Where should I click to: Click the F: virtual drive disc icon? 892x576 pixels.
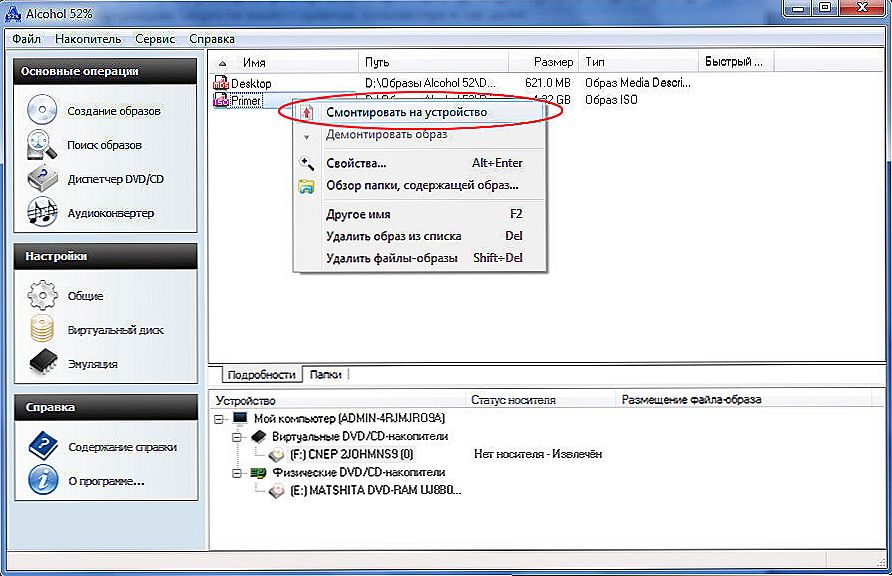pos(277,454)
